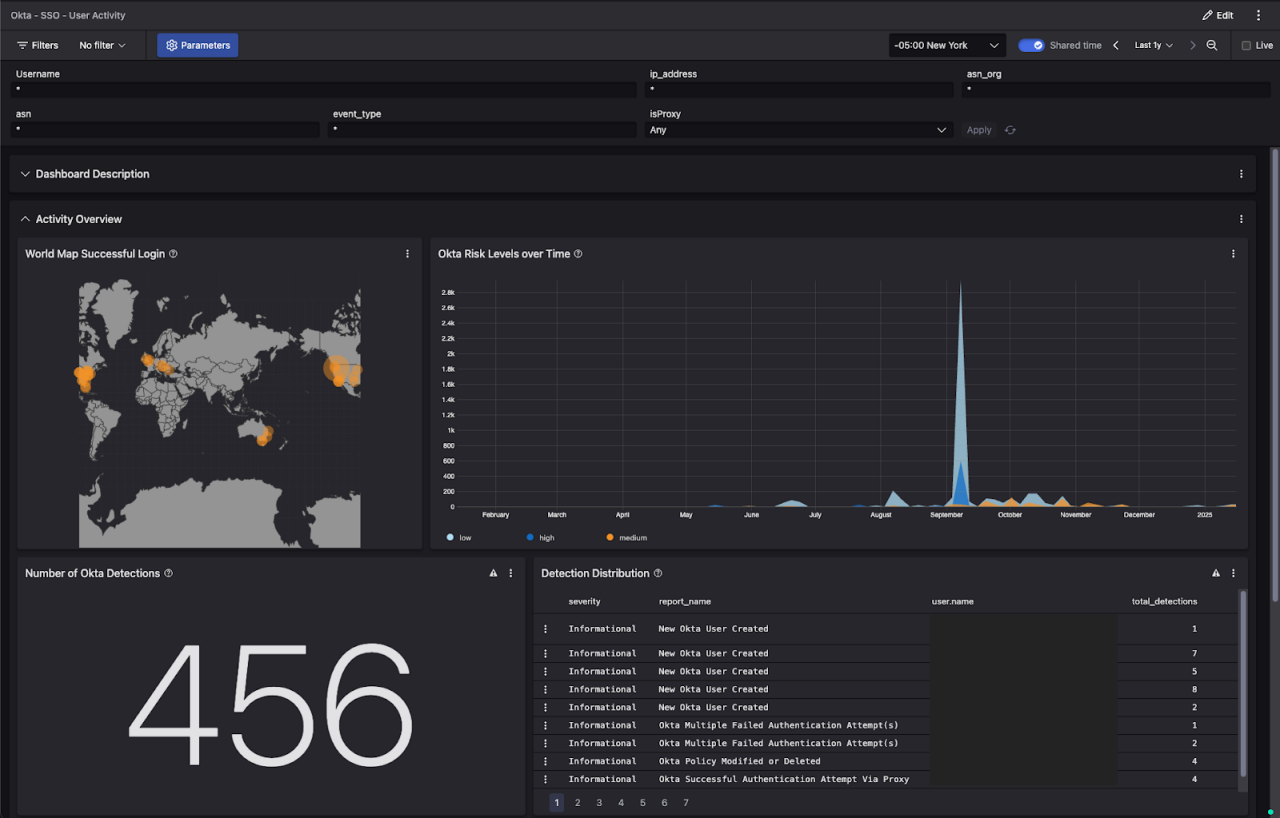Viewport: 1280px width, 818px height.
Task: Click Number of Okta Detections help icon
Action: [x=168, y=573]
